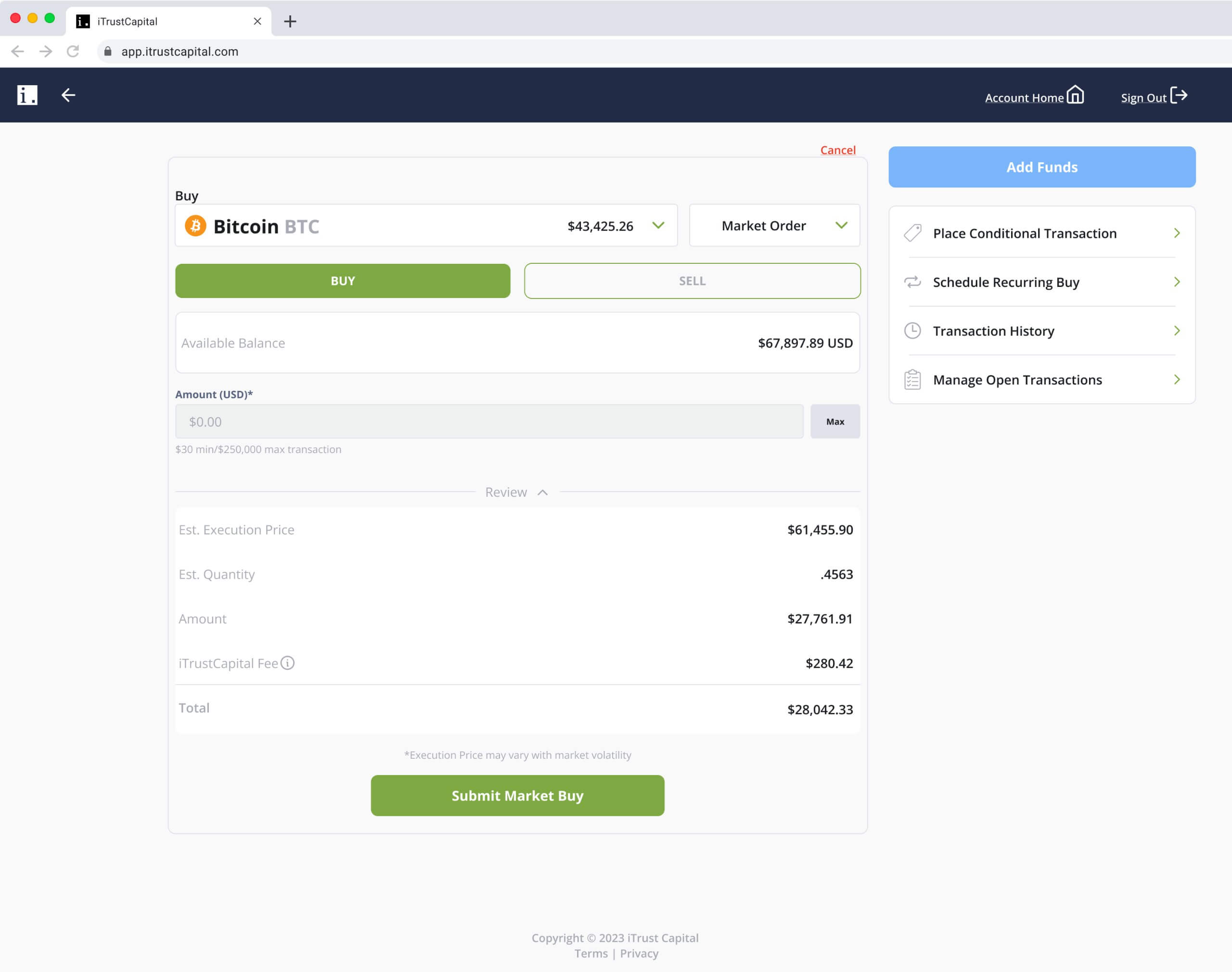Click the Max amount button
1232x972 pixels.
click(835, 422)
